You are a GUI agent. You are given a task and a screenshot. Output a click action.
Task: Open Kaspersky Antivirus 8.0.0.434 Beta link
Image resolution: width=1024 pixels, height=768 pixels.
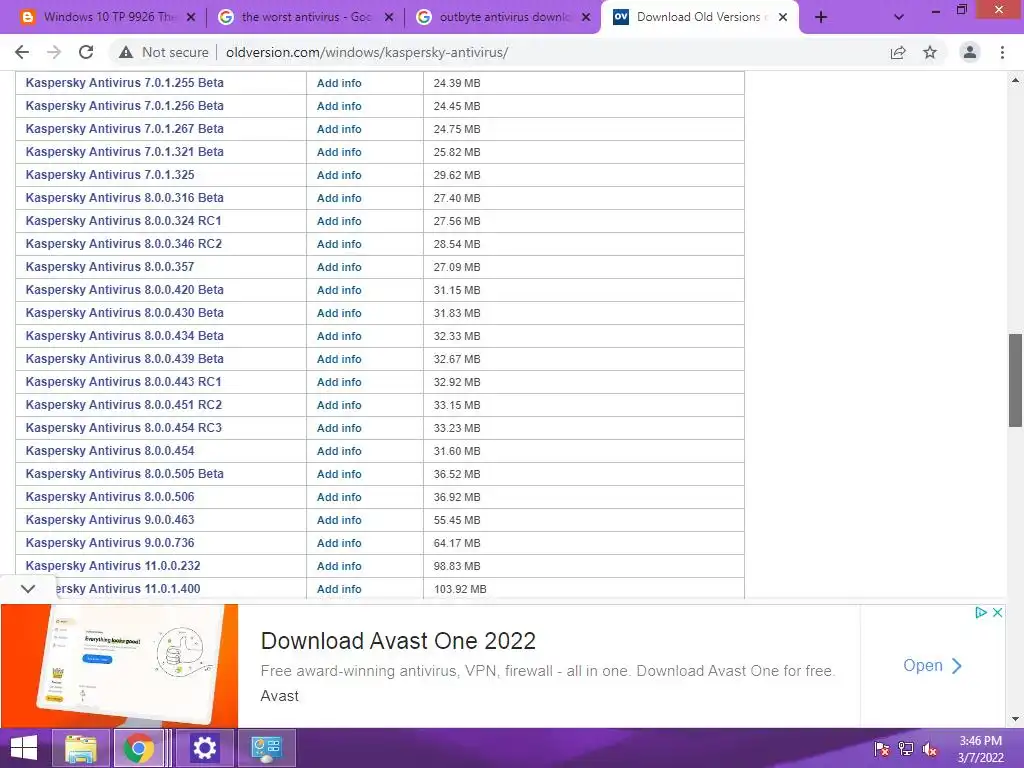(x=124, y=336)
